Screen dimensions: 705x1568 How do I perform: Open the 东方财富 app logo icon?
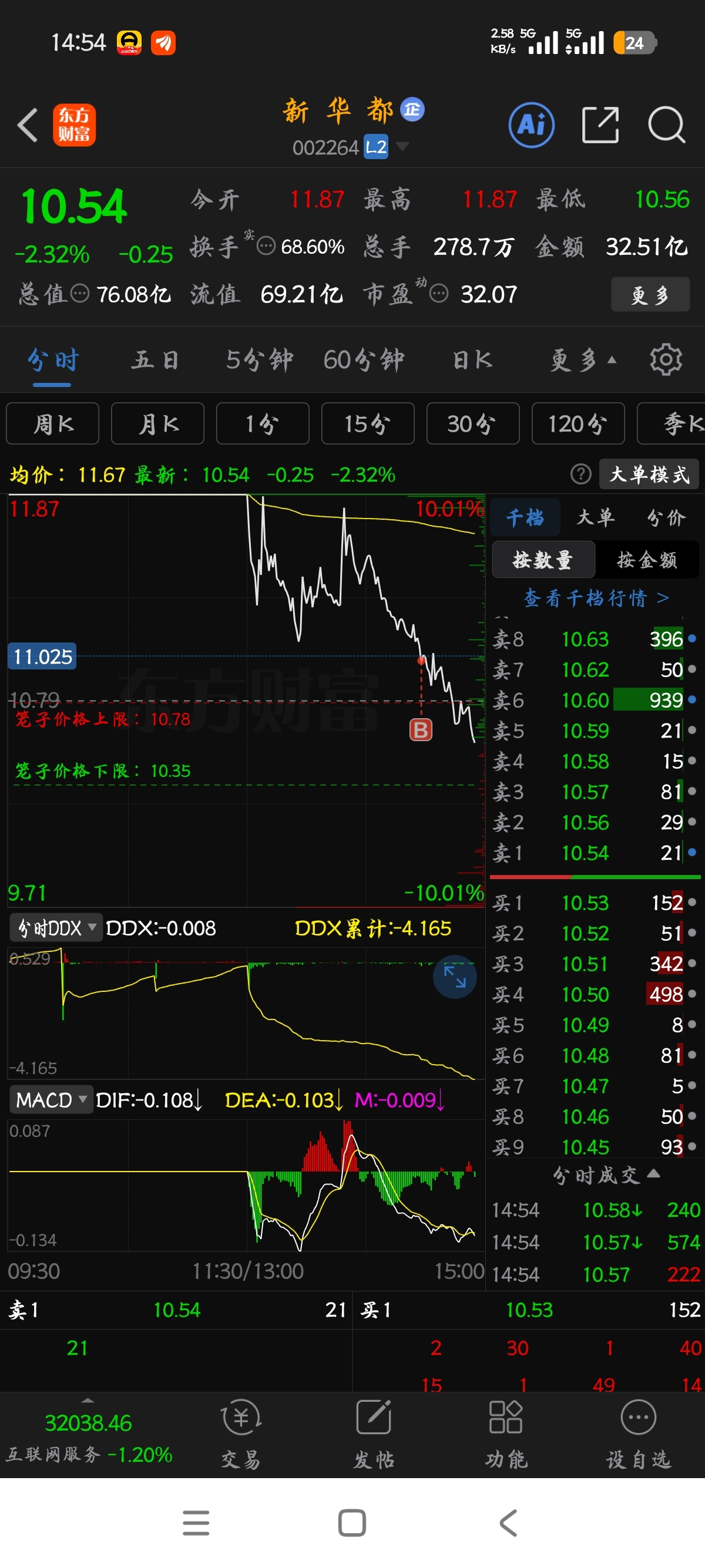(74, 125)
